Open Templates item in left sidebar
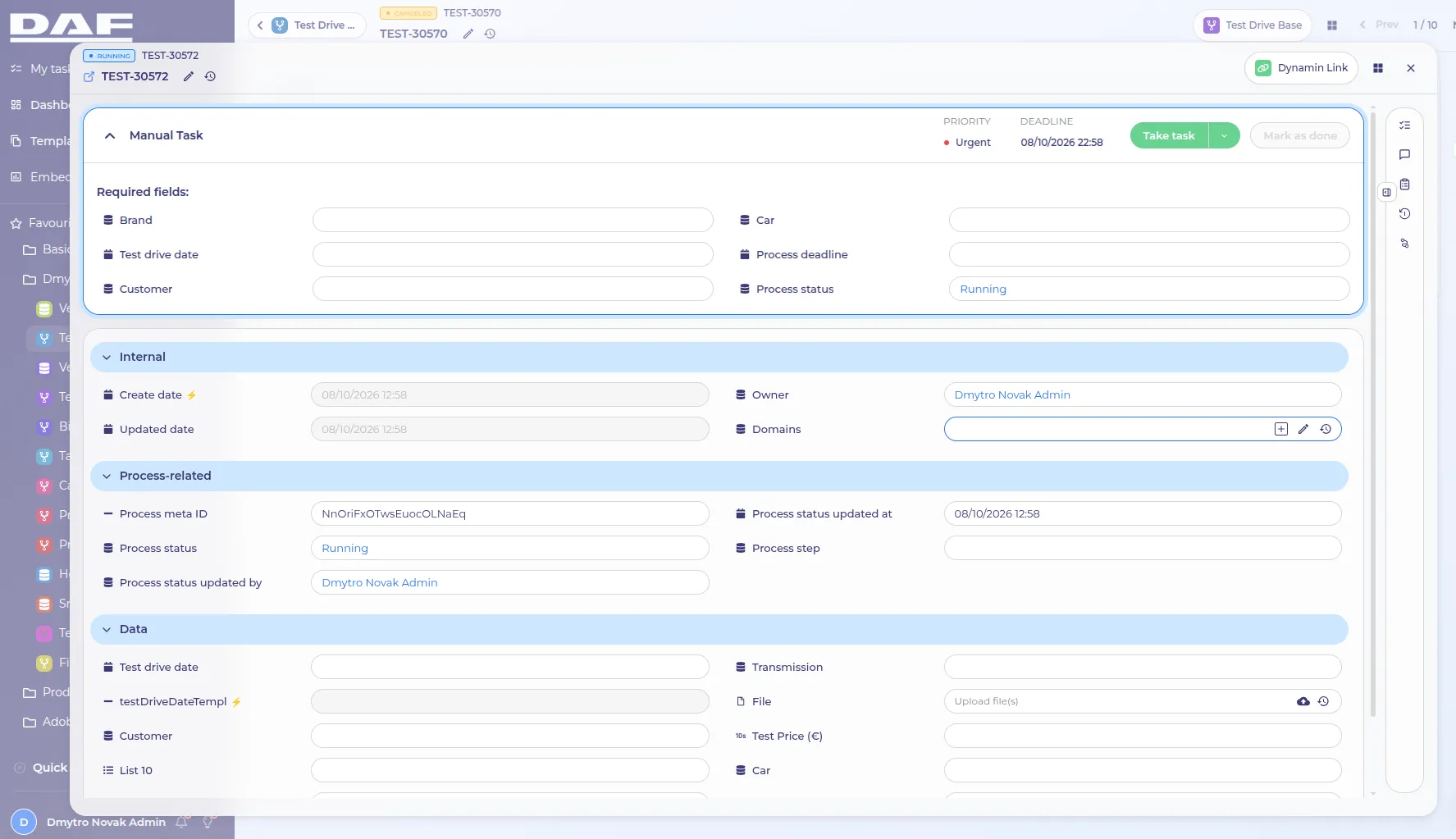This screenshot has width=1456, height=839. click(39, 141)
